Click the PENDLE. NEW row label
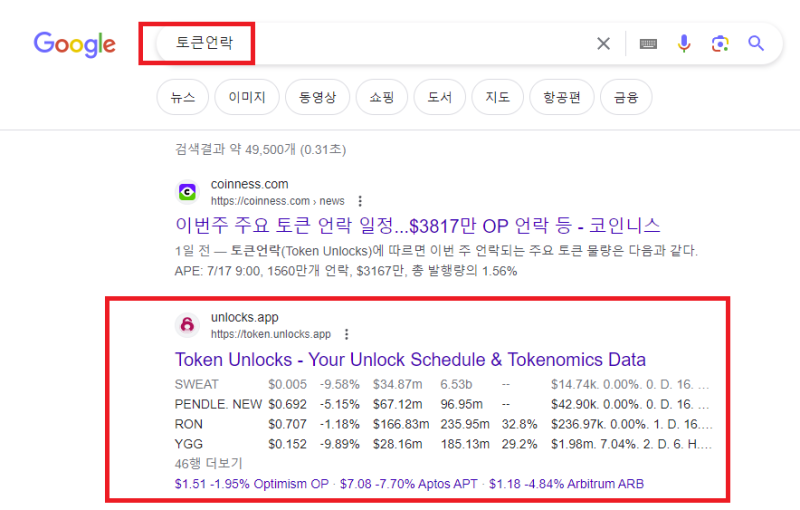This screenshot has width=800, height=510. [218, 404]
